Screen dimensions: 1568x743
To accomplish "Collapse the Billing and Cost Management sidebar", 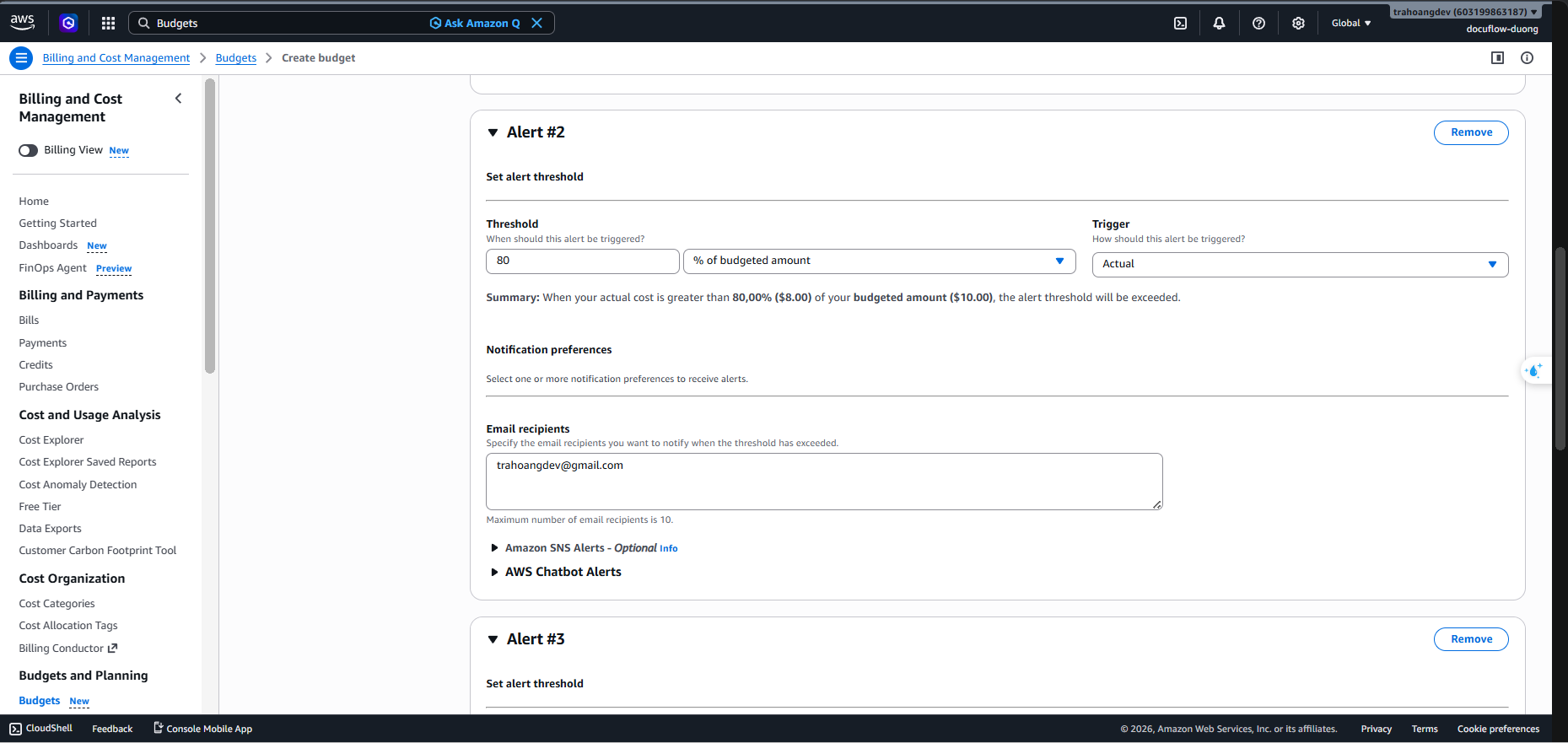I will click(x=178, y=99).
